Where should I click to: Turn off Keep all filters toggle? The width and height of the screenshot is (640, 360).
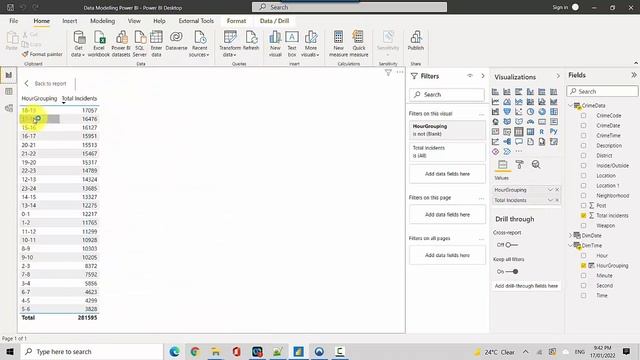512,271
